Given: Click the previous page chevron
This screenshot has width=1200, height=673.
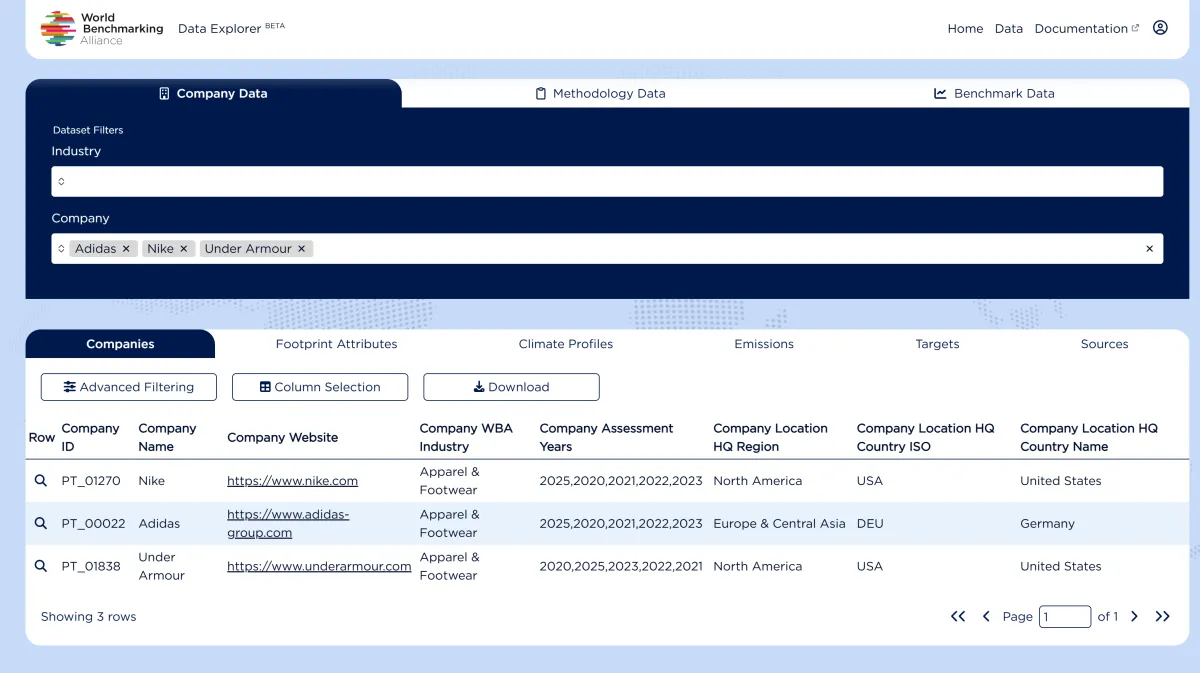Looking at the screenshot, I should coord(985,616).
